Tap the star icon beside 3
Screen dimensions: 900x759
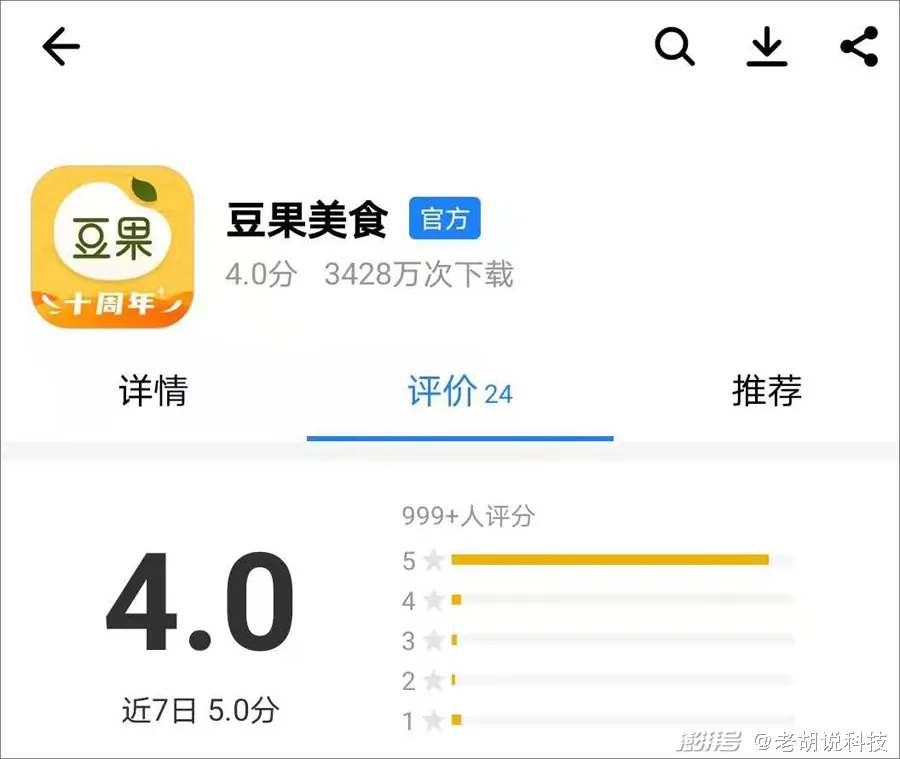435,640
